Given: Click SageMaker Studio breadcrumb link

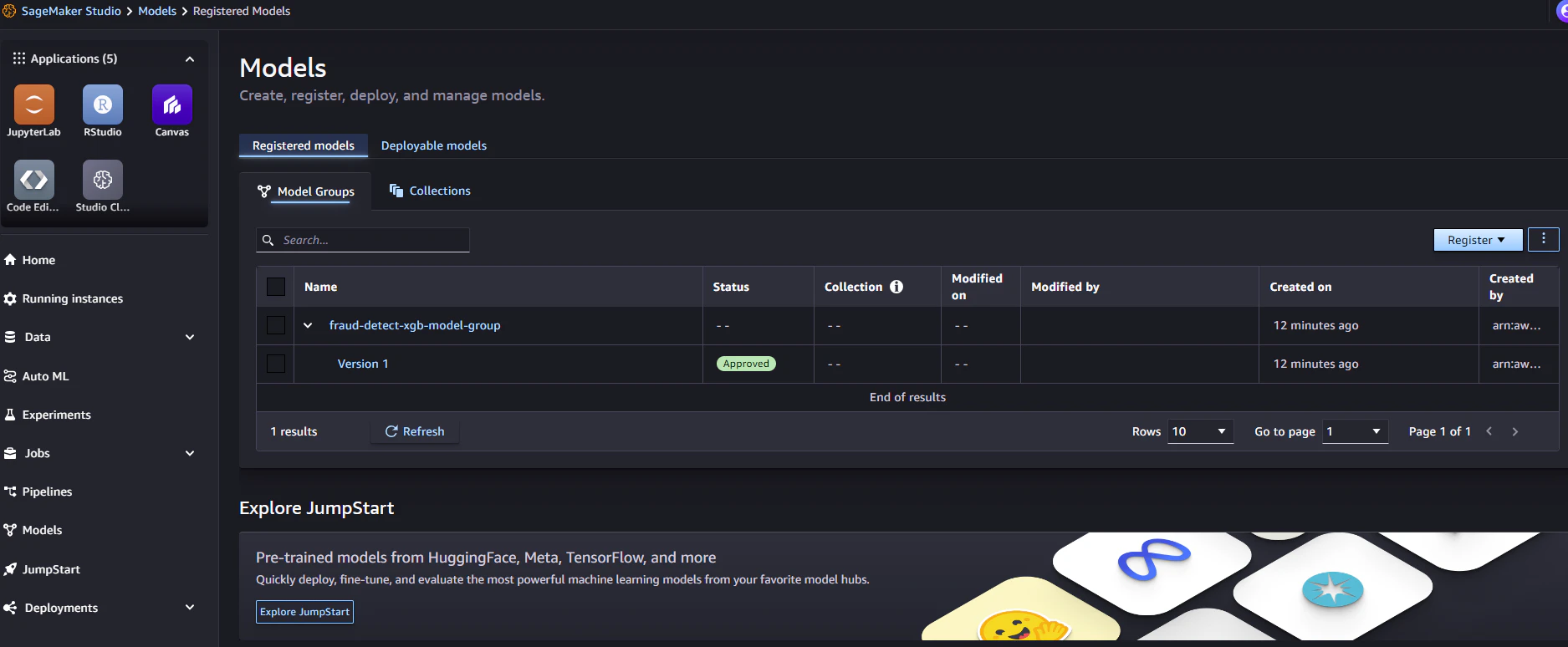Looking at the screenshot, I should point(71,11).
